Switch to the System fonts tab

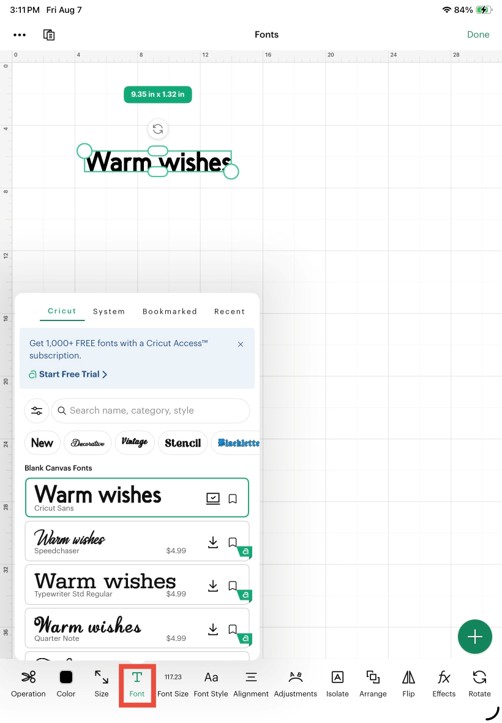pos(109,311)
